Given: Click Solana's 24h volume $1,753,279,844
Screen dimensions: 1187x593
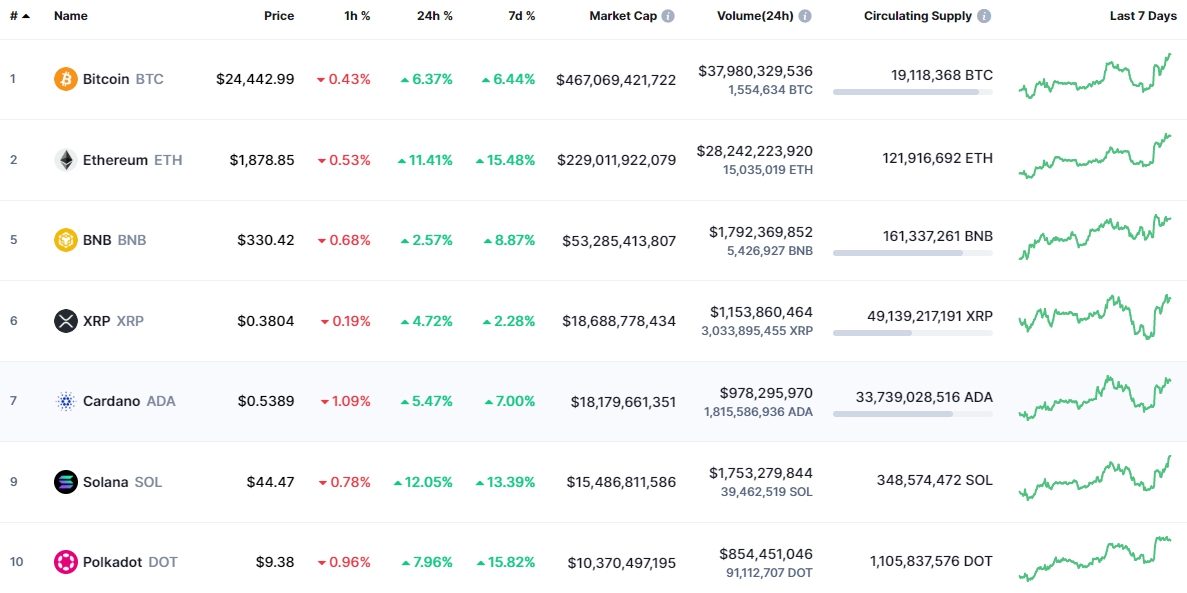Looking at the screenshot, I should 761,473.
